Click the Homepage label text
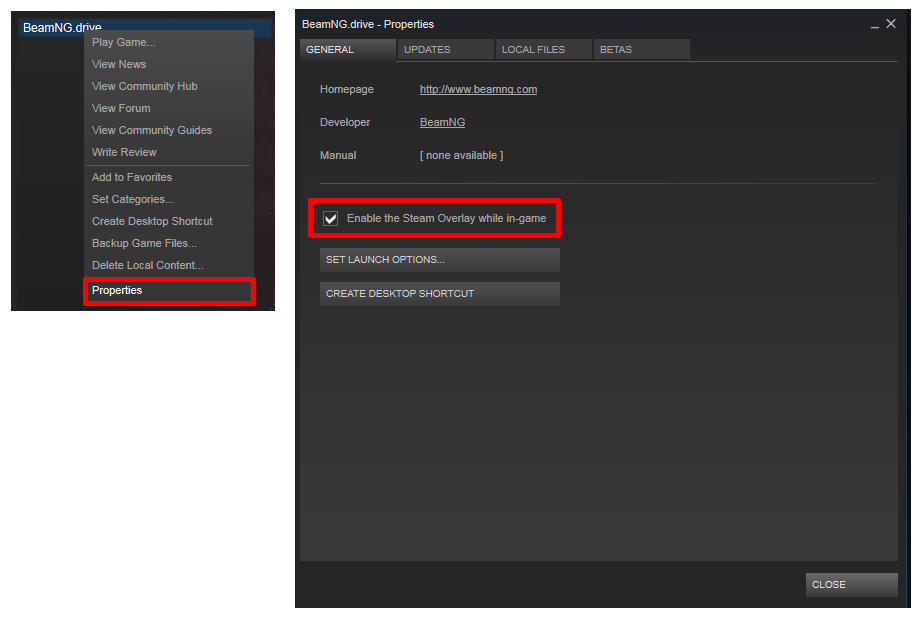This screenshot has height=627, width=921. pos(347,89)
